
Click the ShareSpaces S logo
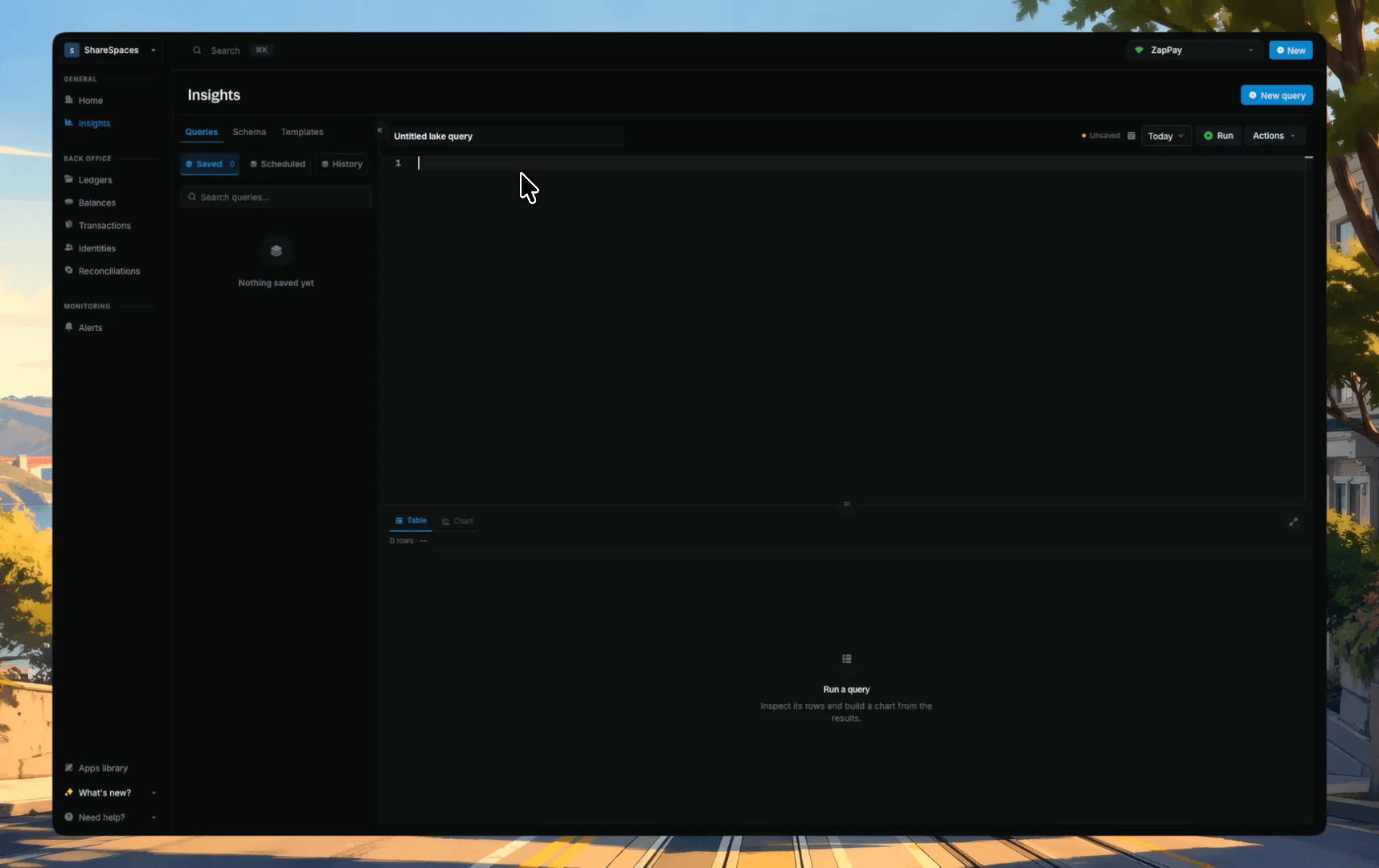pyautogui.click(x=72, y=50)
